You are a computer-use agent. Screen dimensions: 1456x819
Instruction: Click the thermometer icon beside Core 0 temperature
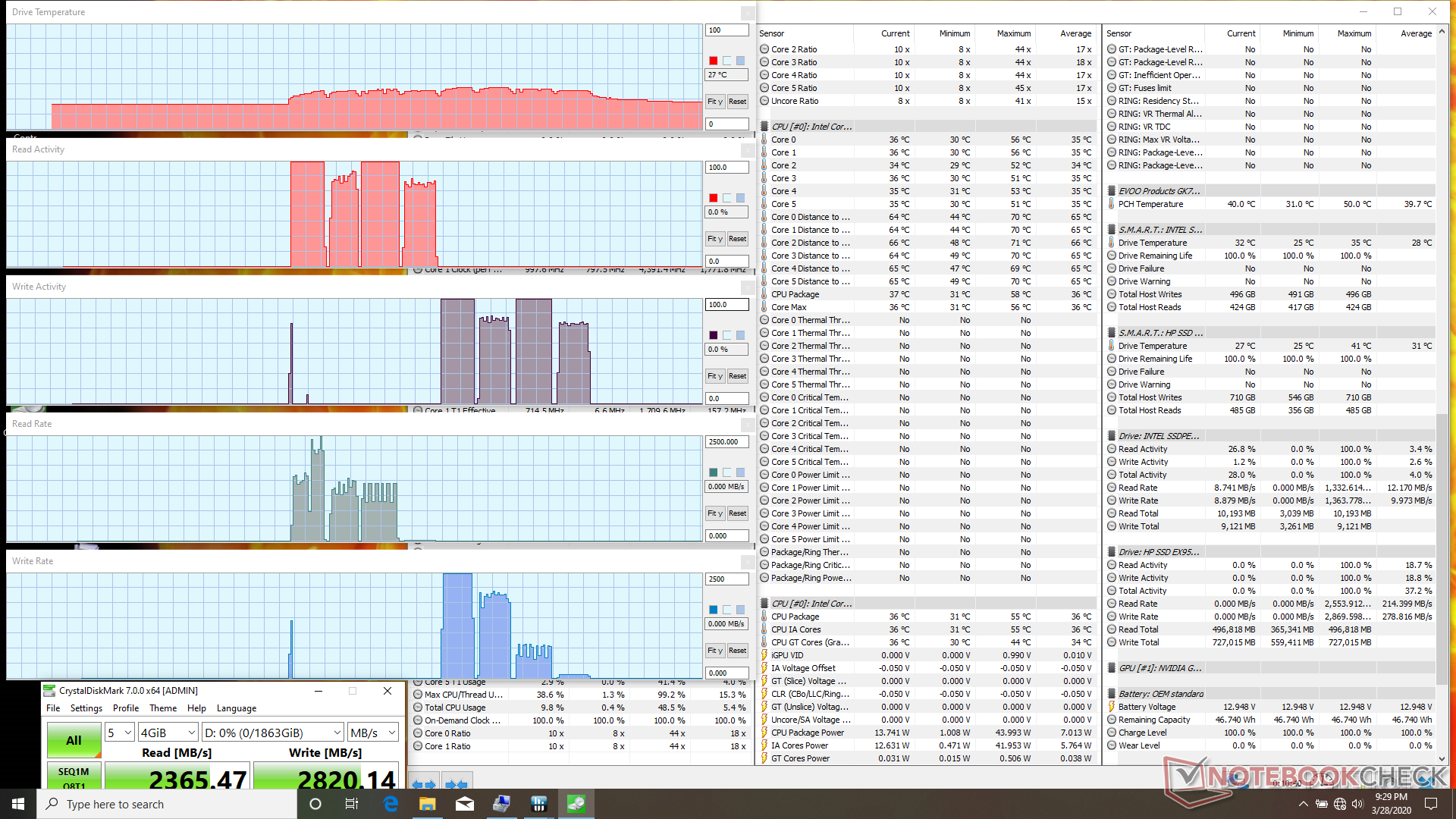[x=764, y=140]
